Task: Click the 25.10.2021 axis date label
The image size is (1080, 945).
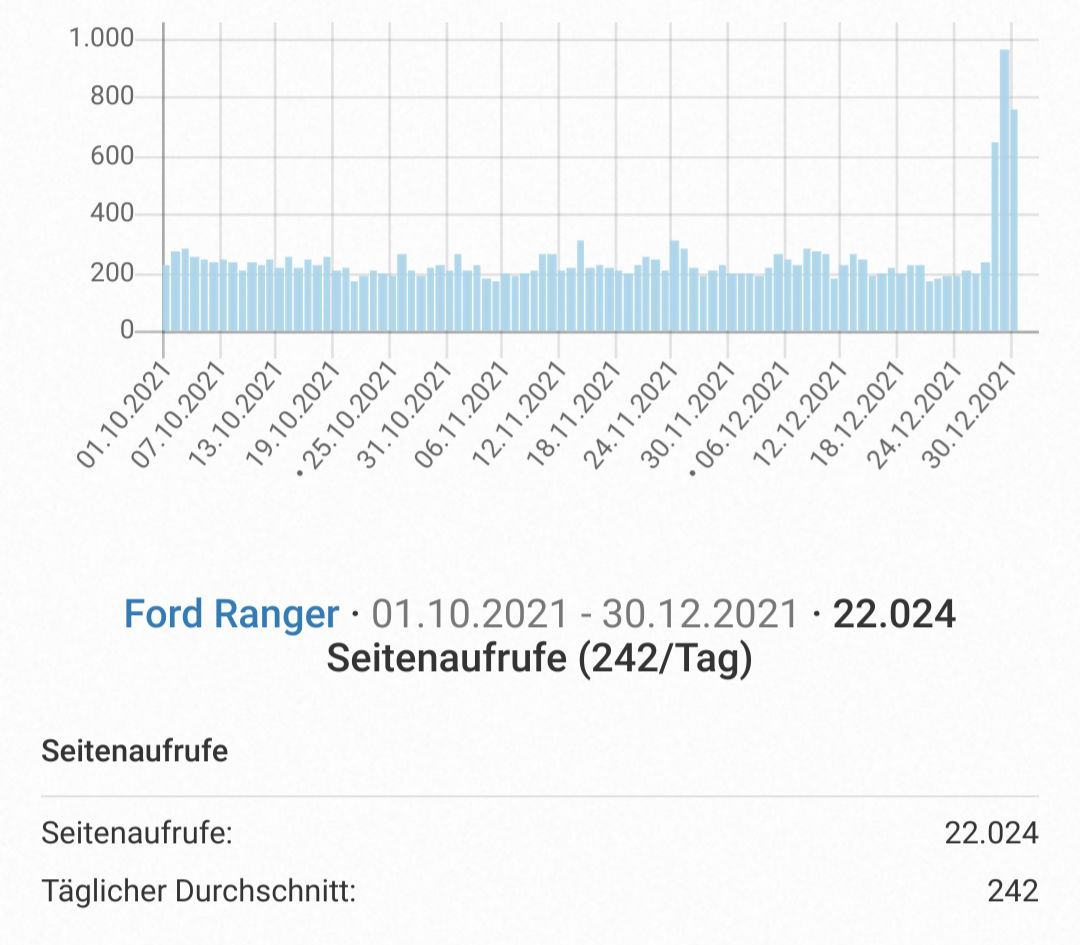Action: point(349,417)
